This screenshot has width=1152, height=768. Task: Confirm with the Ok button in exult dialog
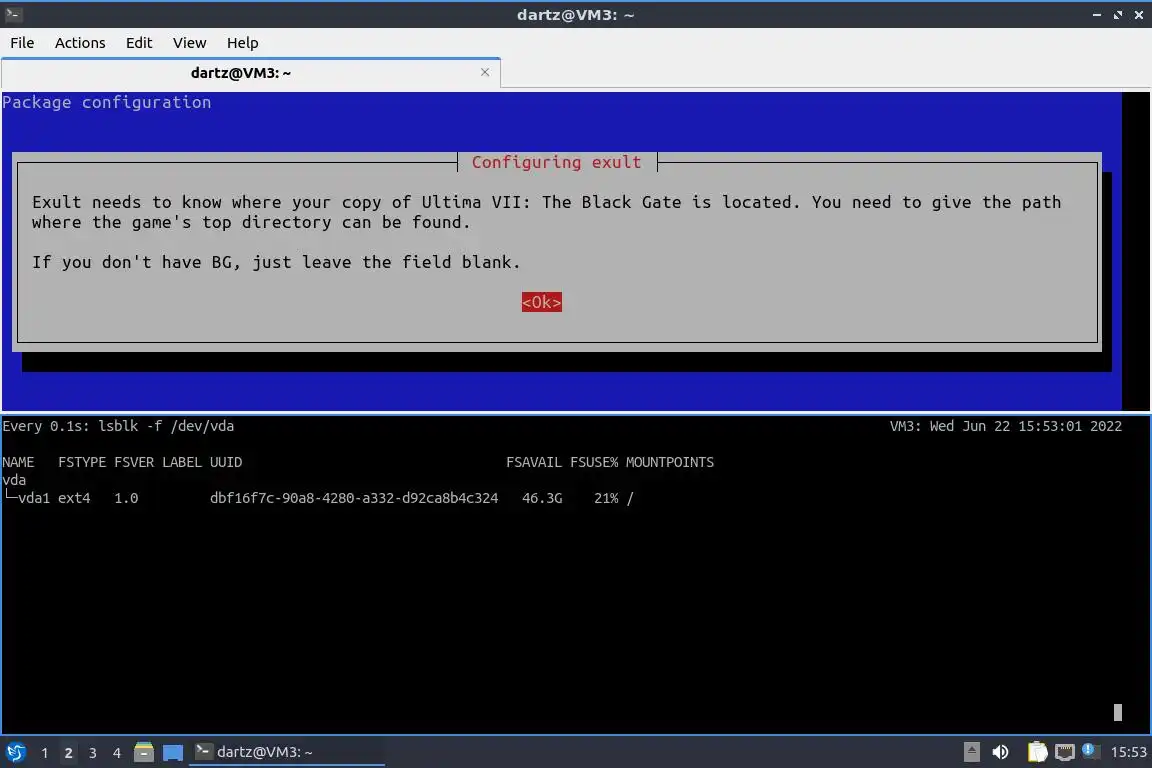541,302
